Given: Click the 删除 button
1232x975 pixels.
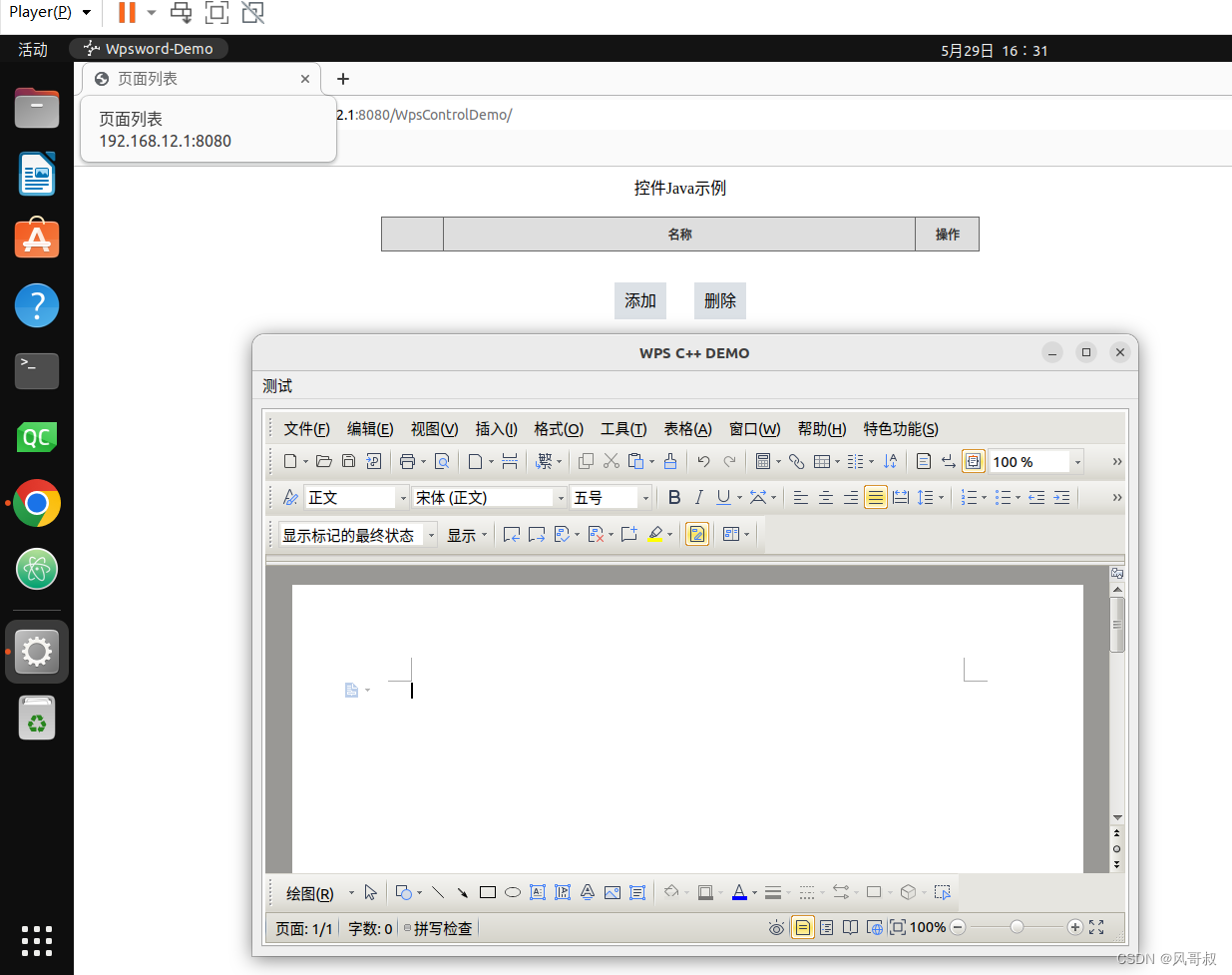Looking at the screenshot, I should (720, 300).
